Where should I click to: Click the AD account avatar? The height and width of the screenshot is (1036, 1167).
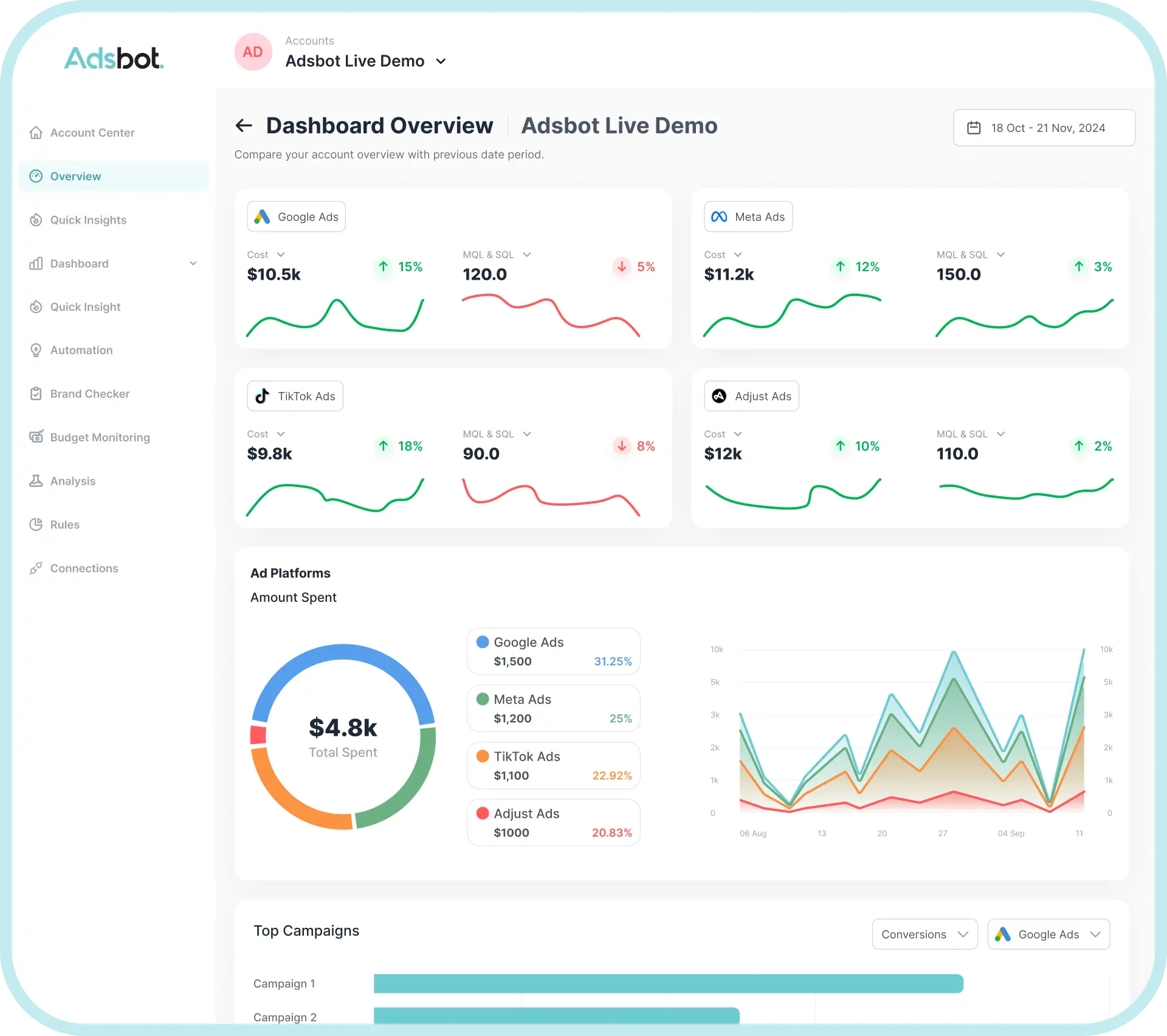[x=253, y=52]
